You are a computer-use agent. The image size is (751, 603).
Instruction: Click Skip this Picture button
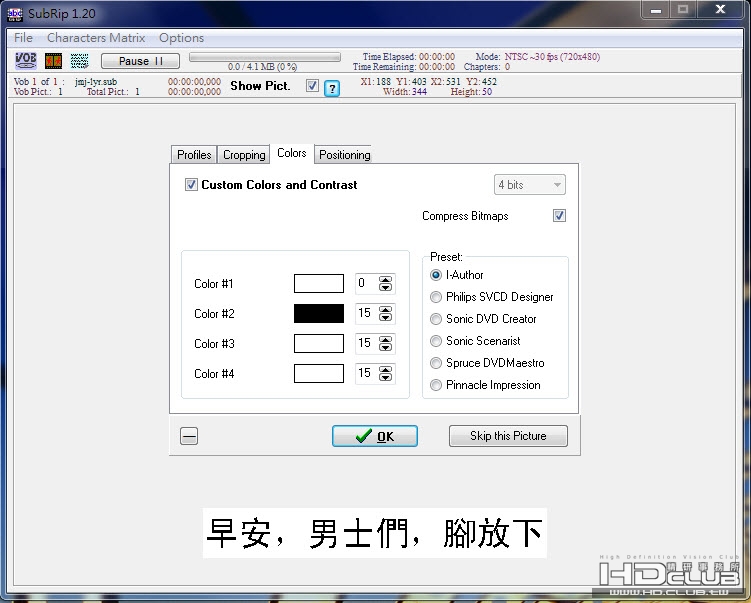coord(508,436)
